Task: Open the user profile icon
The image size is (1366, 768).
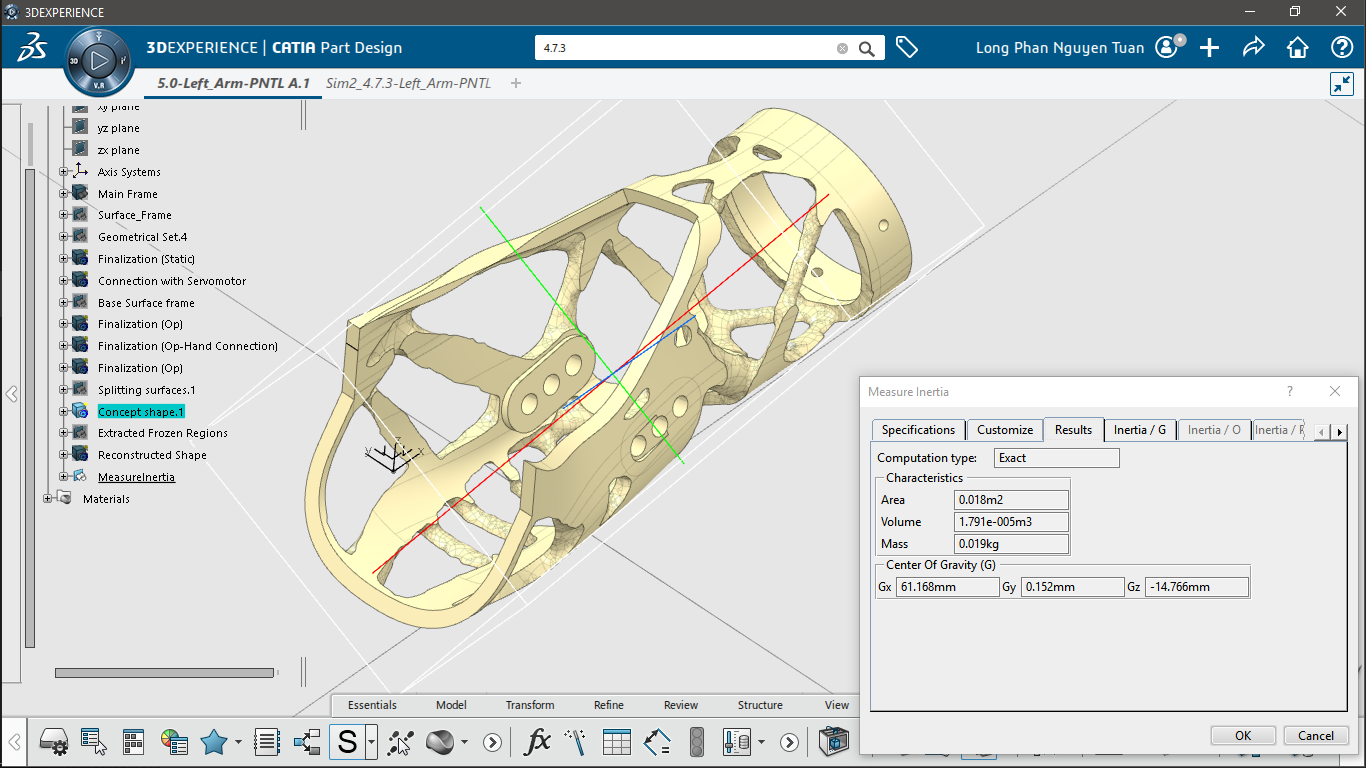Action: (1168, 47)
